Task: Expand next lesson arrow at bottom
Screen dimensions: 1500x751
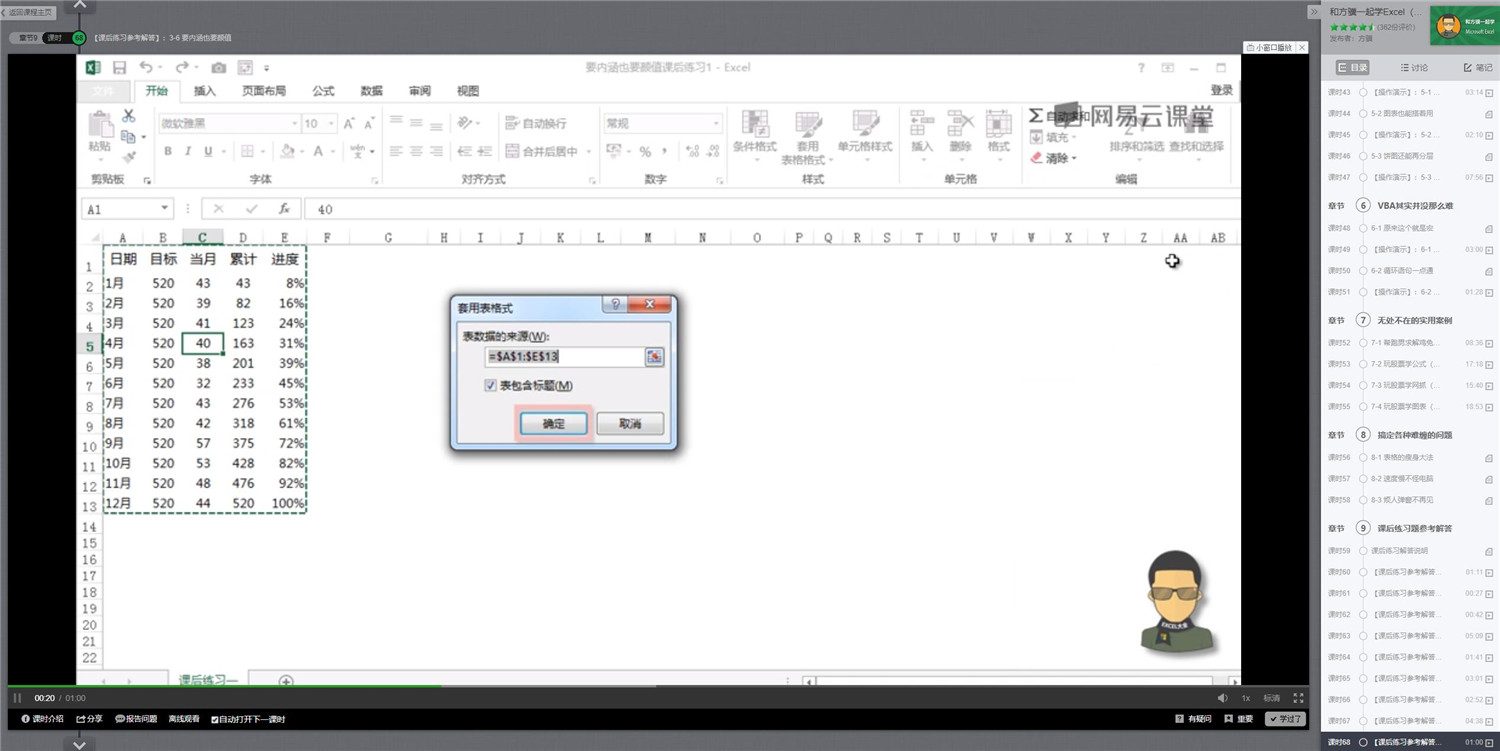Action: click(79, 744)
